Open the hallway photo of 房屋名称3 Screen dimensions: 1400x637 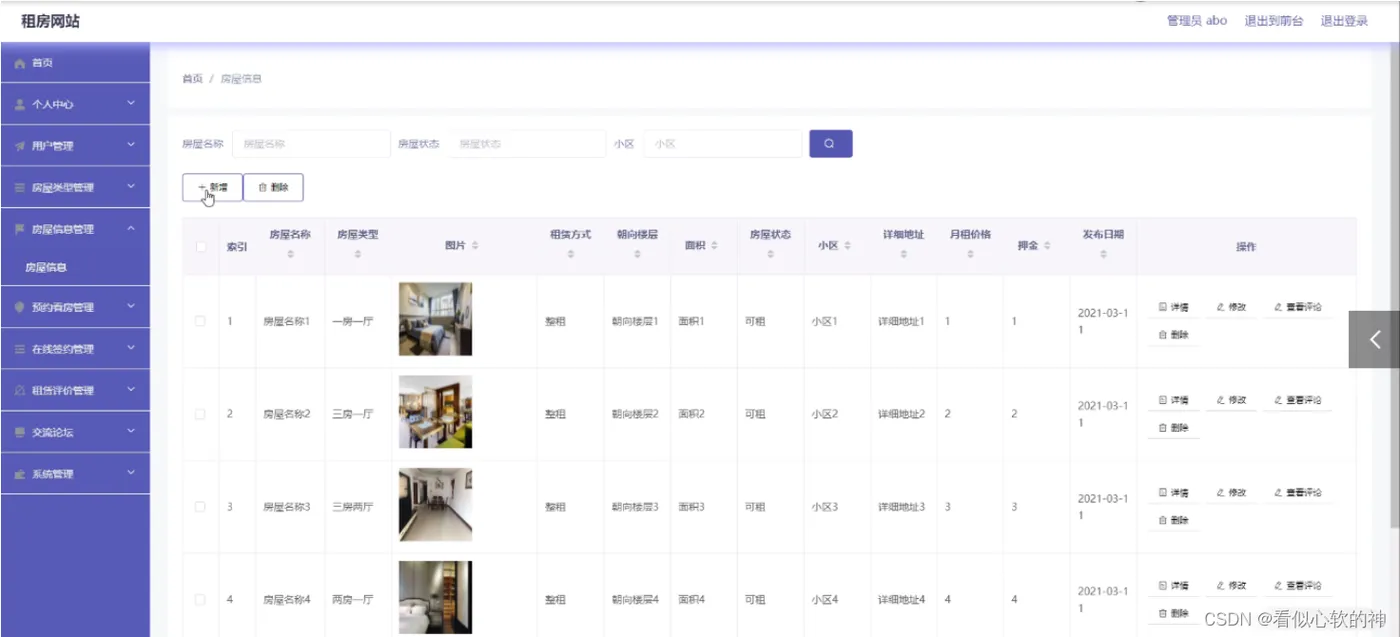[x=435, y=505]
